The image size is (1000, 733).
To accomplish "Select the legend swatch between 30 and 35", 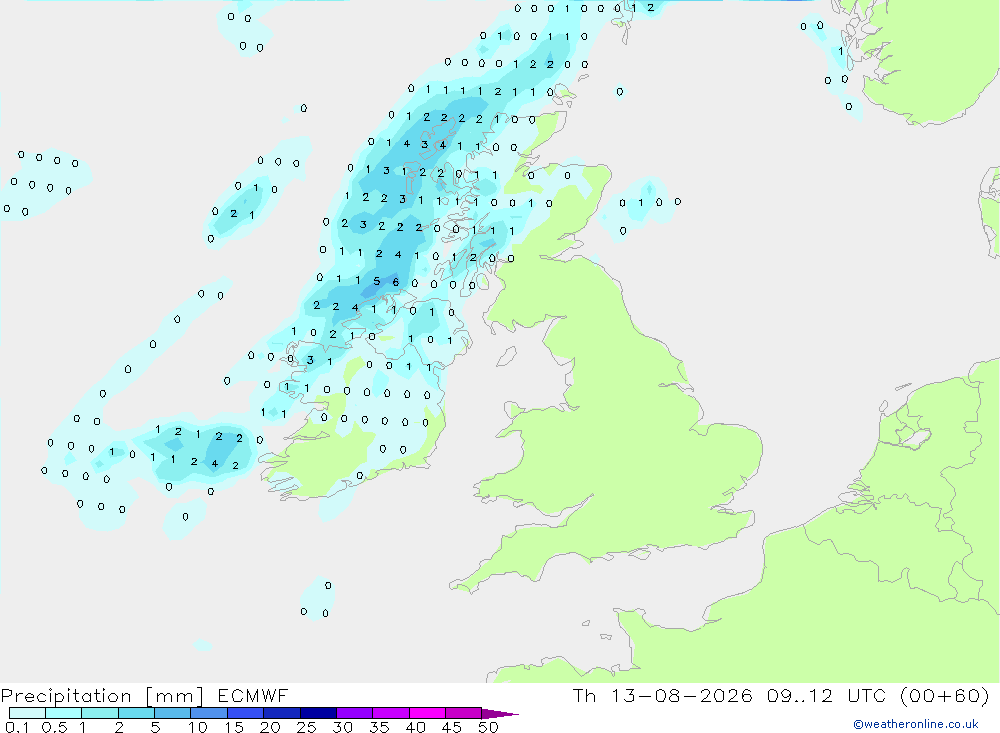I will 355,713.
